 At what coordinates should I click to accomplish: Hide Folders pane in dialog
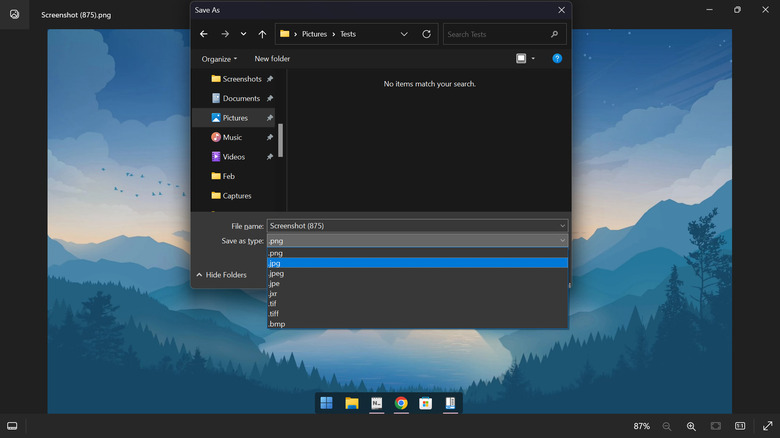(x=221, y=275)
